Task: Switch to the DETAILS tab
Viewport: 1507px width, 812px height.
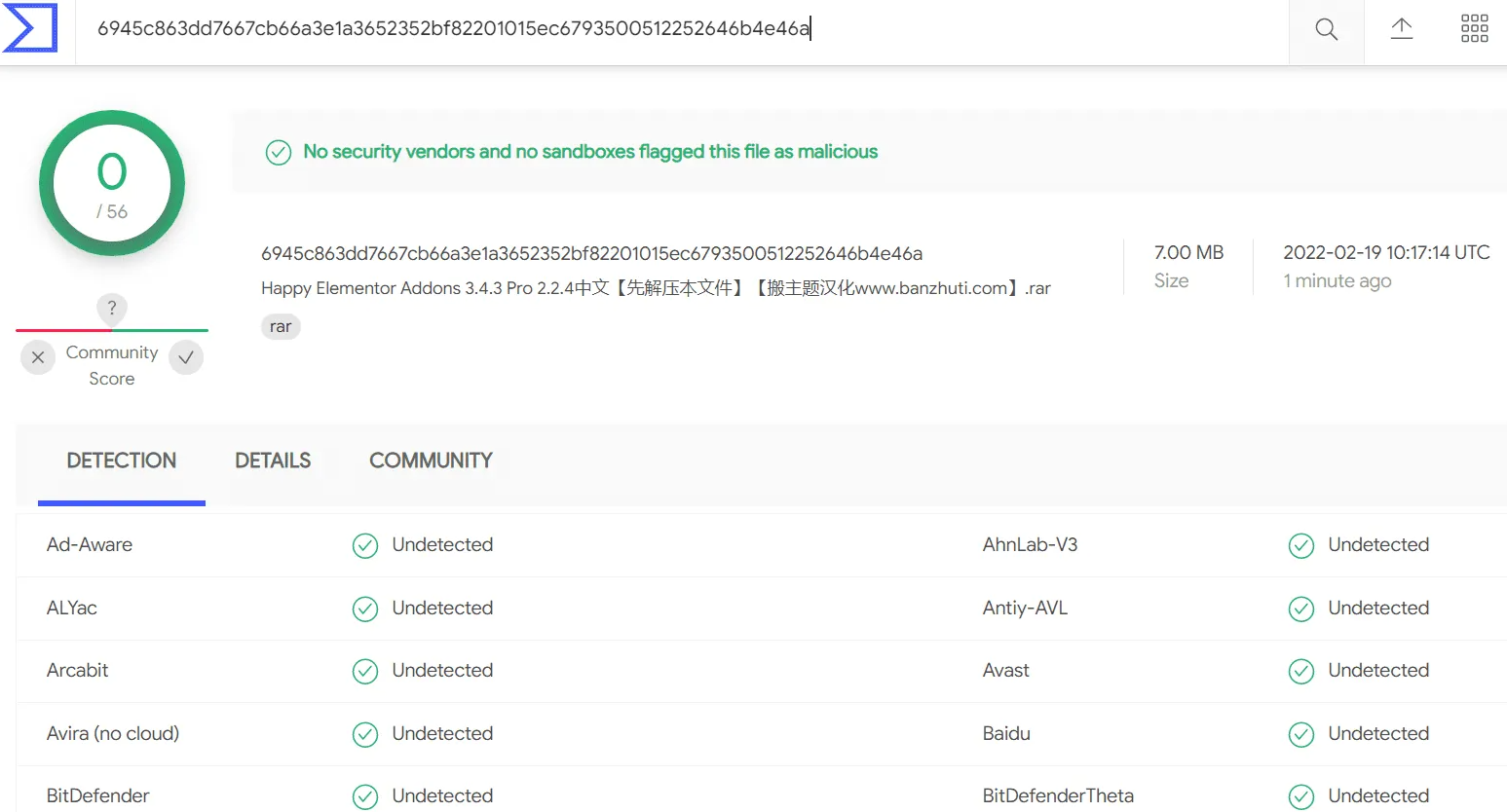Action: tap(273, 461)
